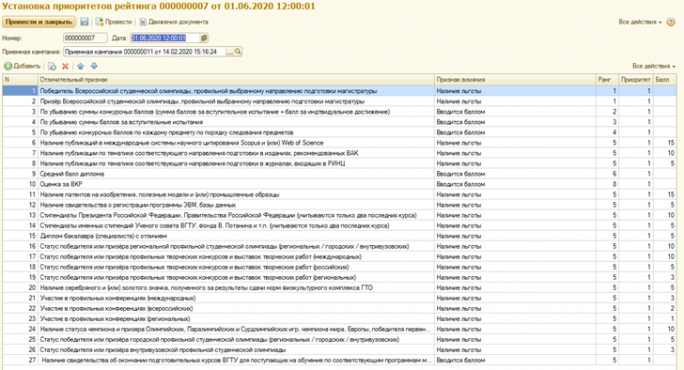Image resolution: width=684 pixels, height=370 pixels.
Task: Click the 'Ранг' column header
Action: (607, 80)
